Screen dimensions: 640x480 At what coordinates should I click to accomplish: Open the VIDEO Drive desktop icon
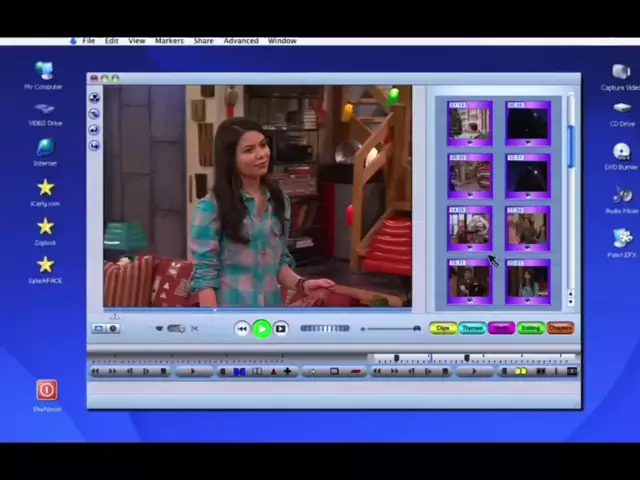click(44, 109)
